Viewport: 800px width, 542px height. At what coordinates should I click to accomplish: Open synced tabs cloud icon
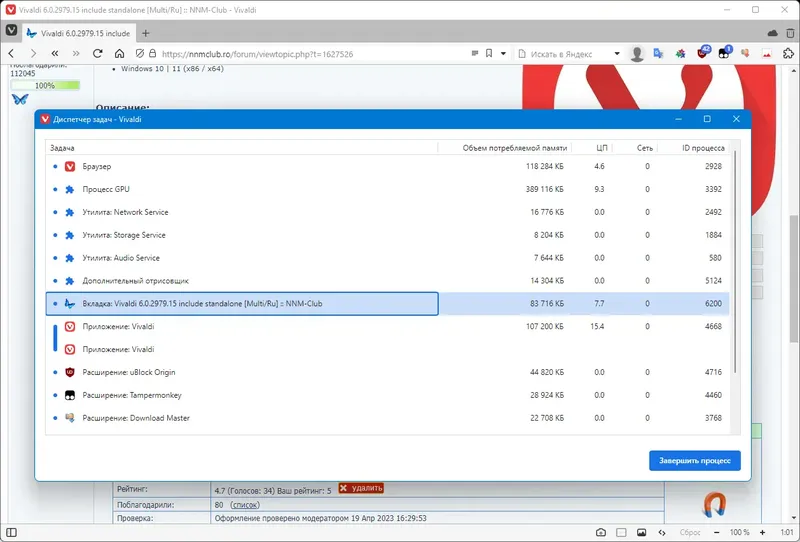coord(772,33)
